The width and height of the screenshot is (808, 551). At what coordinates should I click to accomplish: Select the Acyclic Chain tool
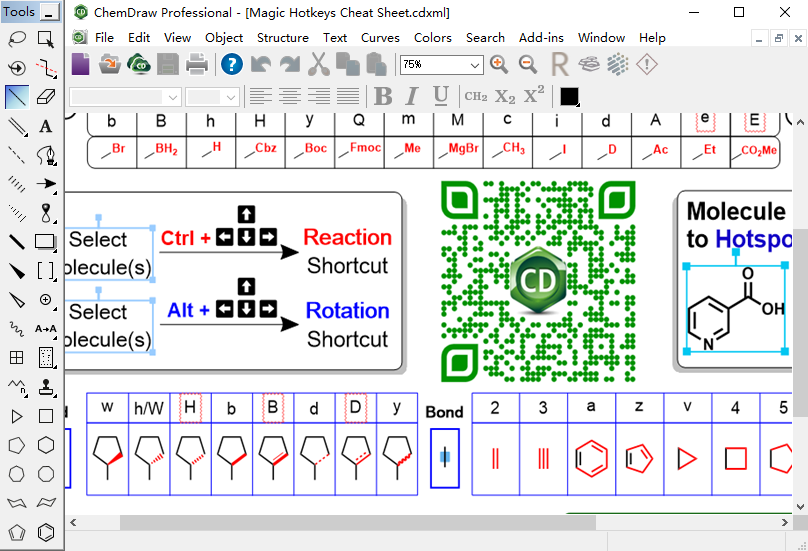tap(17, 386)
